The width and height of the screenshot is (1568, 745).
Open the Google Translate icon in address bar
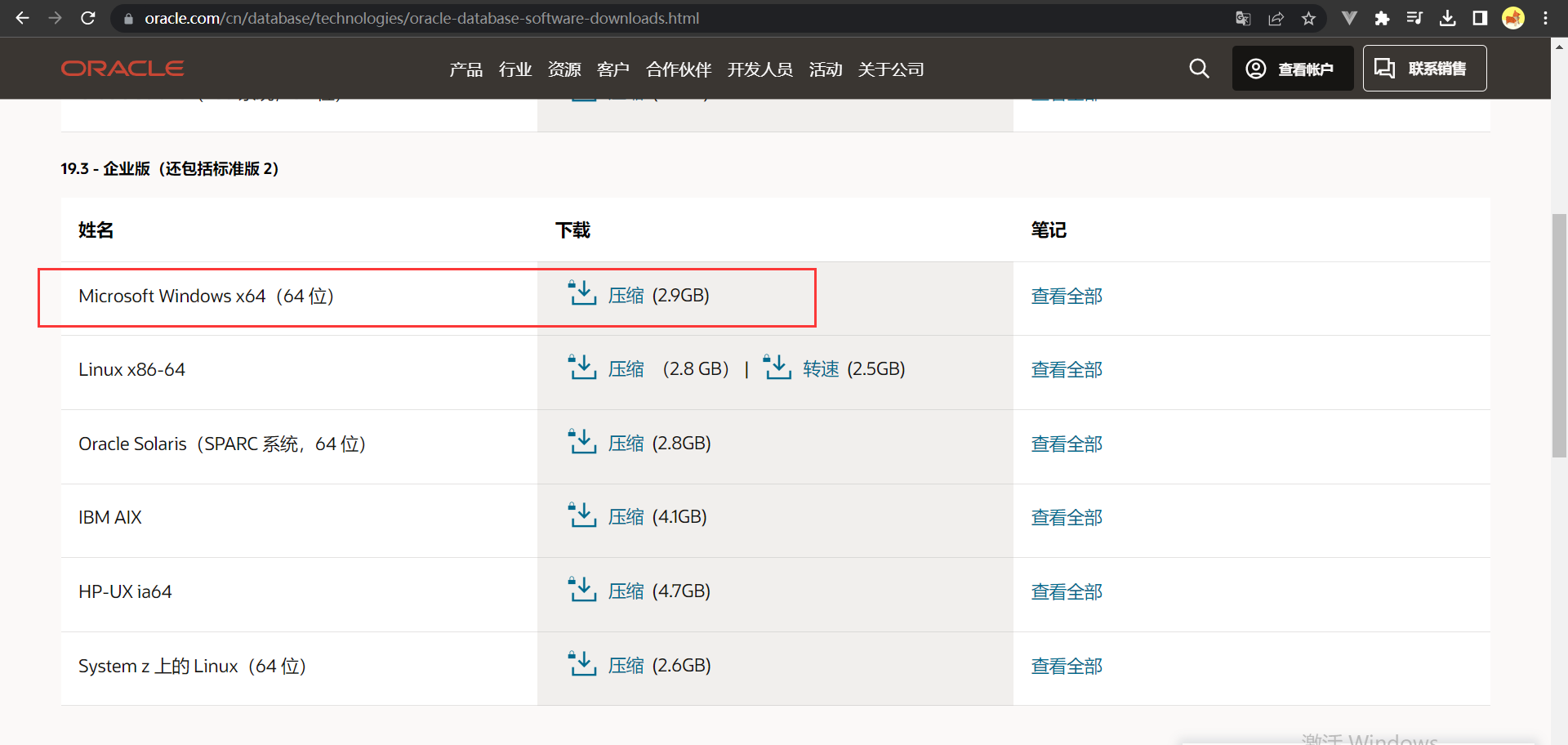1243,18
